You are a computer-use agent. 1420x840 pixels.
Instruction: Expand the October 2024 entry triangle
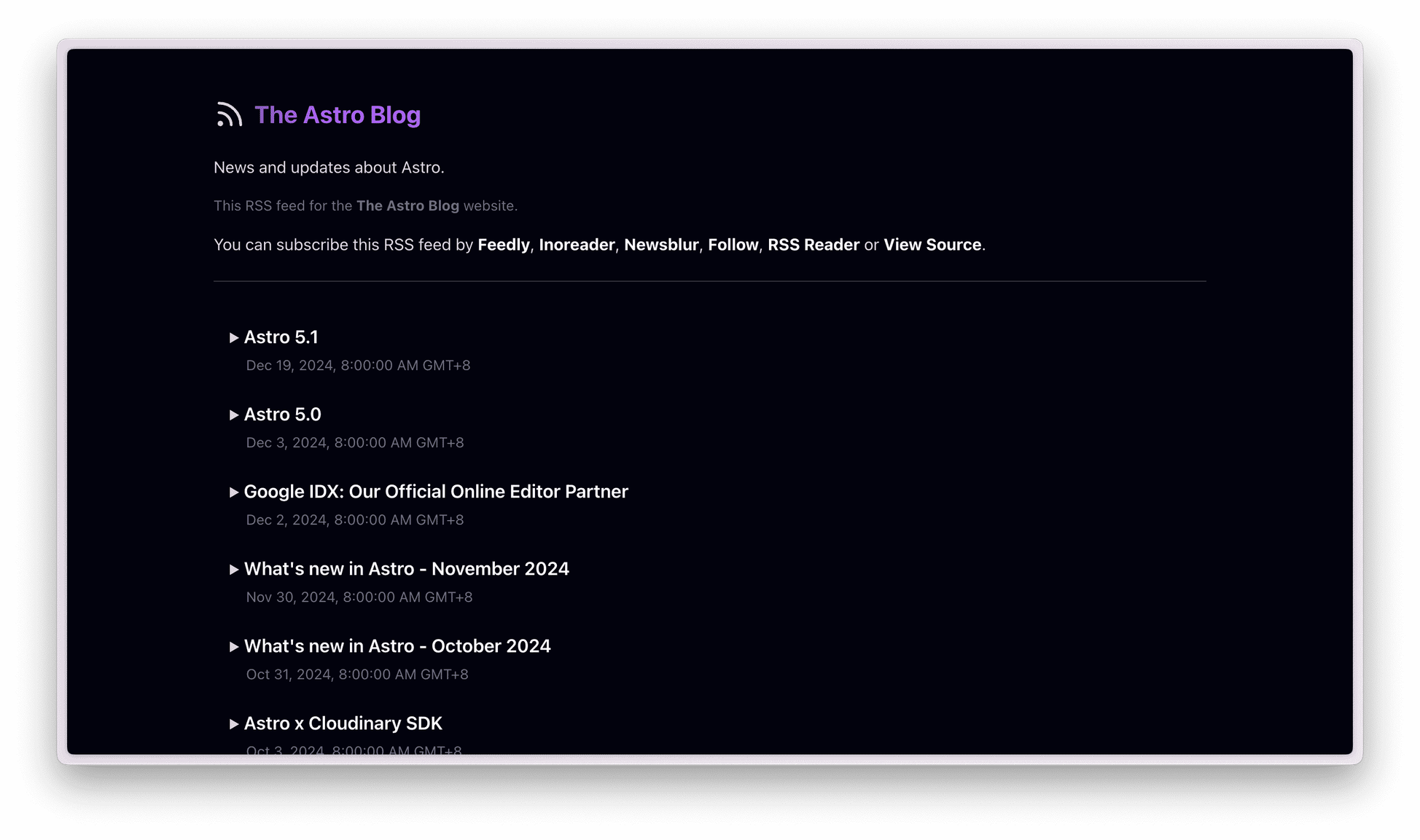234,647
